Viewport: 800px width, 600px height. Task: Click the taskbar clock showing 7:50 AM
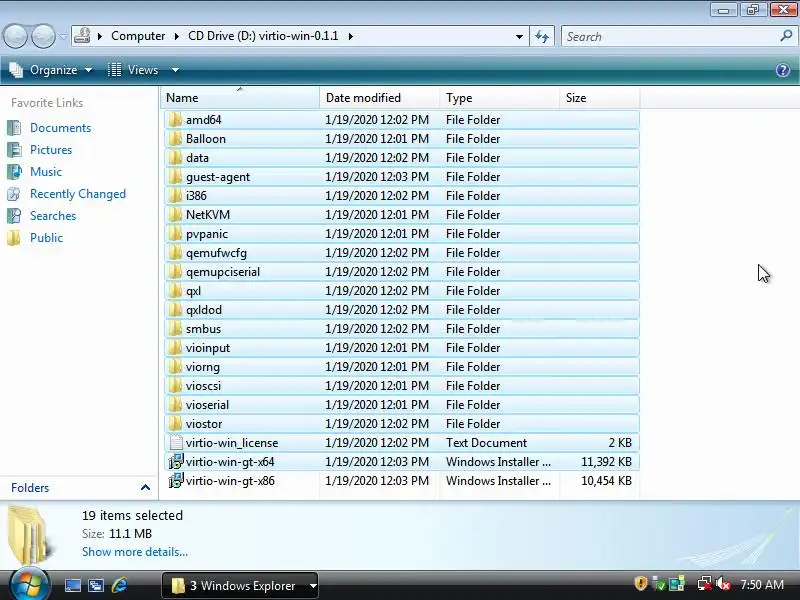coord(762,584)
